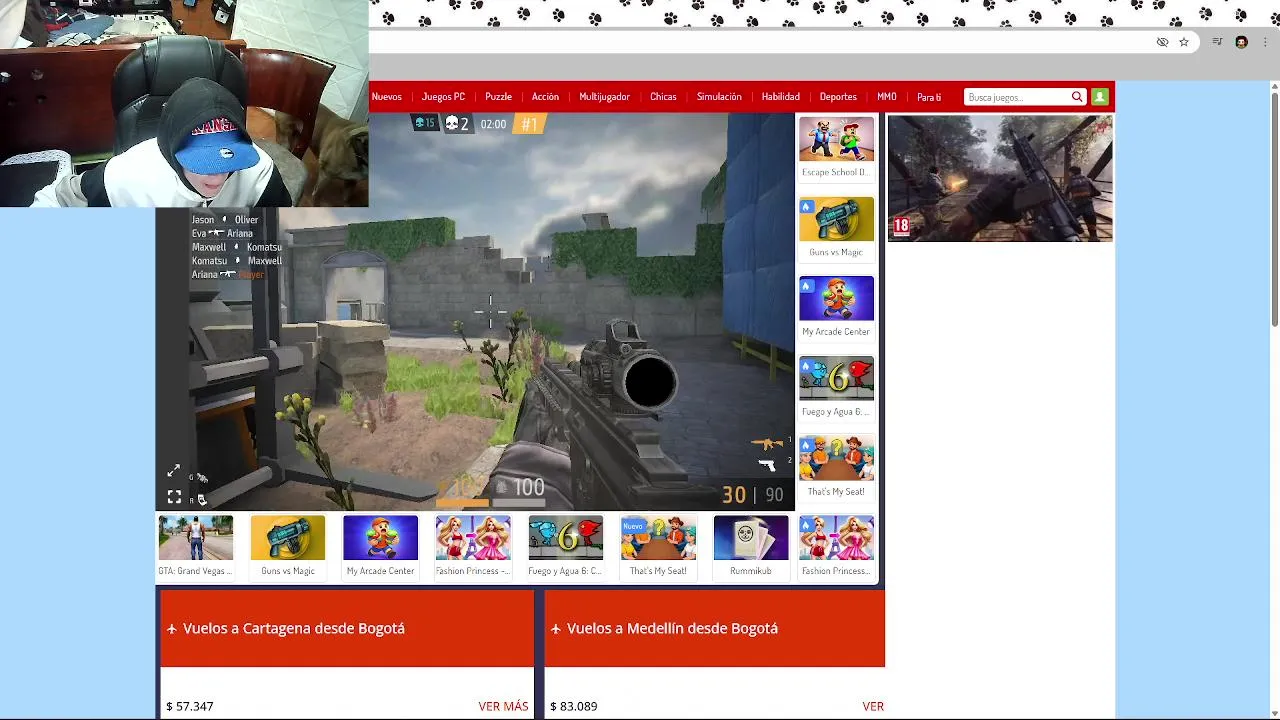Open the media control playlist icon
The width and height of the screenshot is (1280, 720).
[1217, 42]
